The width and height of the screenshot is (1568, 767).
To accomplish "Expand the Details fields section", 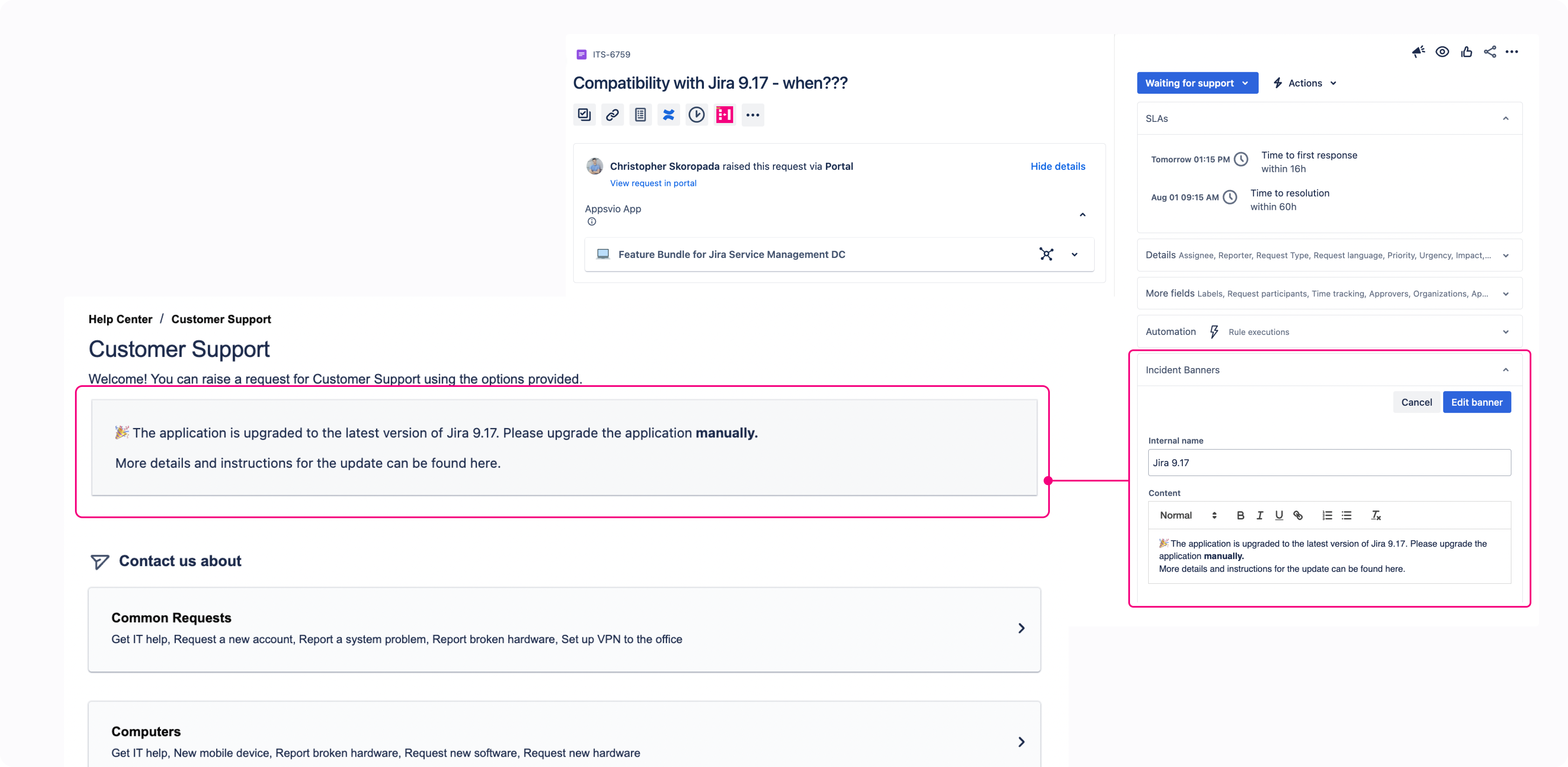I will 1506,255.
